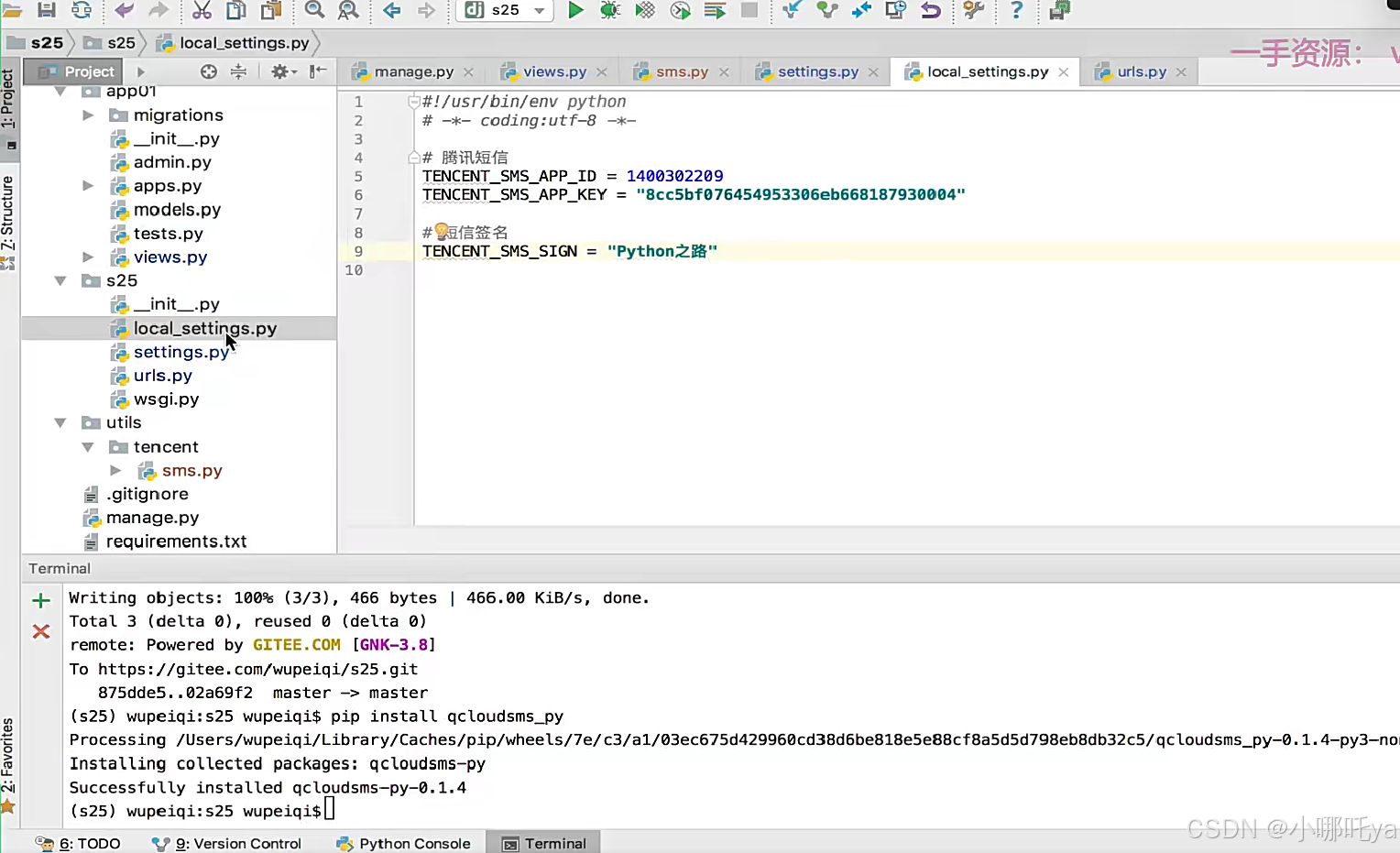Collapse the s25 package folder
The height and width of the screenshot is (853, 1400).
(60, 281)
